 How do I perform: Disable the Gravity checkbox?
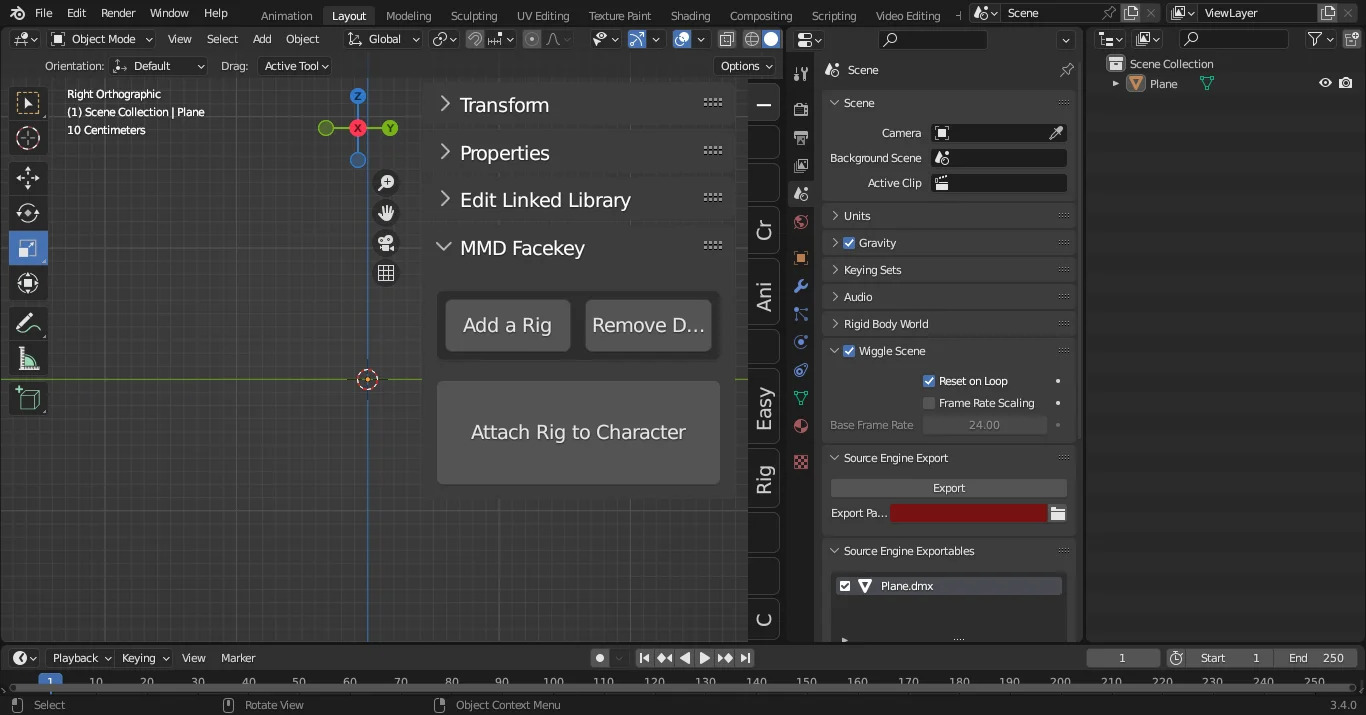[x=849, y=243]
